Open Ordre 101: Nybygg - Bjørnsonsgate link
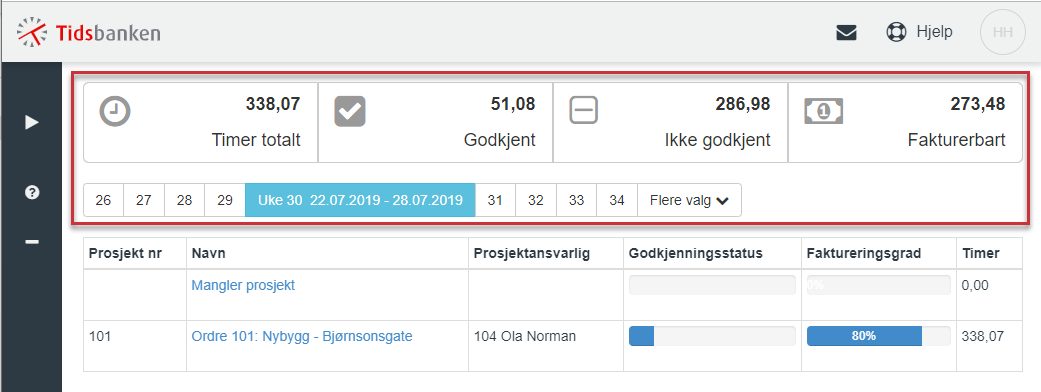 [x=302, y=336]
